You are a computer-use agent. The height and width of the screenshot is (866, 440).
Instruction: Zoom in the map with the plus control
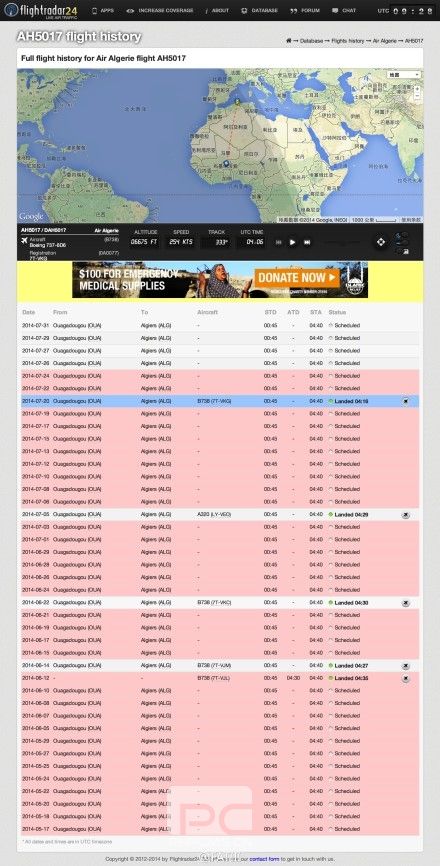tap(417, 88)
